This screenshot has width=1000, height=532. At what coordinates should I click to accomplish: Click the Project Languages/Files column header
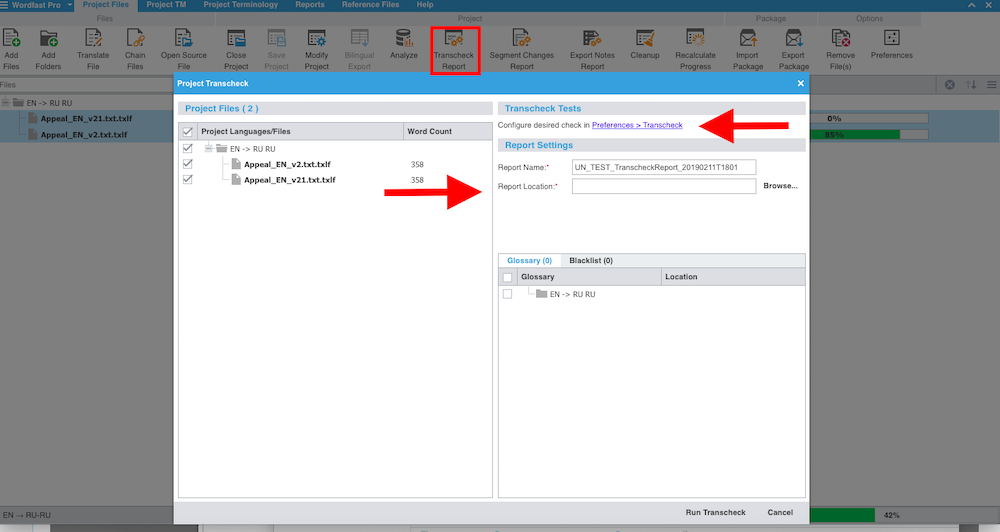coord(300,131)
